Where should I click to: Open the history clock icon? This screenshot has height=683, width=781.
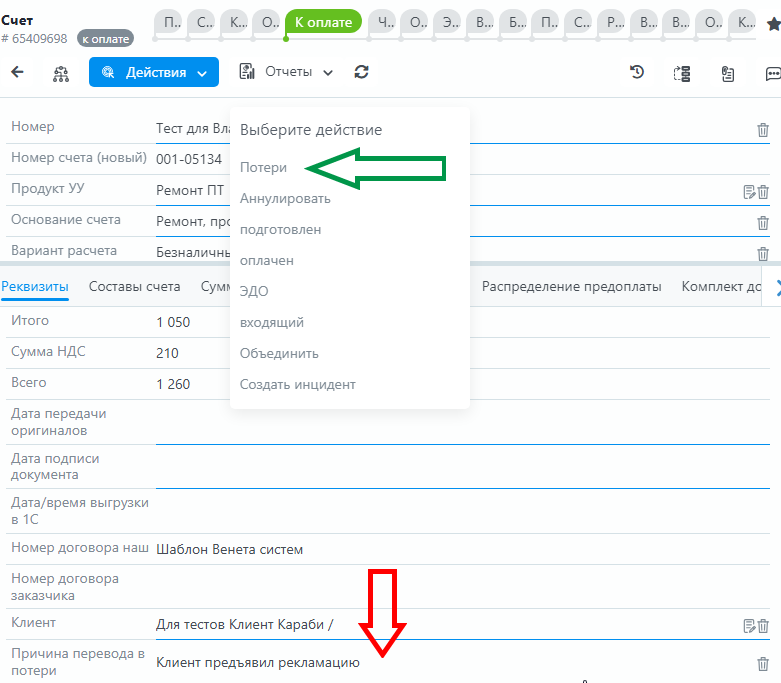[637, 72]
